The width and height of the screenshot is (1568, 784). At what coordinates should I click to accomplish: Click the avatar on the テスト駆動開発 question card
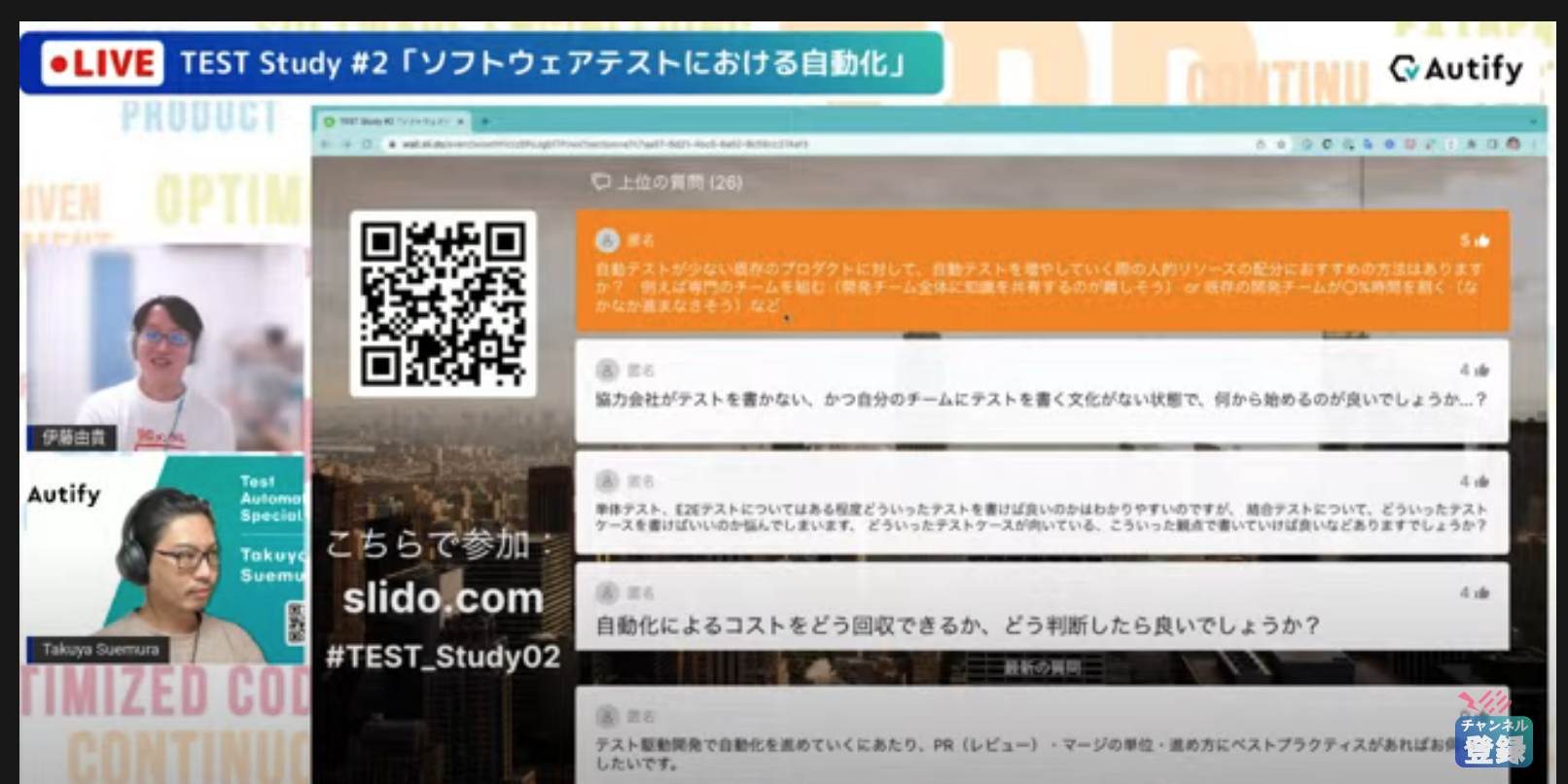(607, 717)
